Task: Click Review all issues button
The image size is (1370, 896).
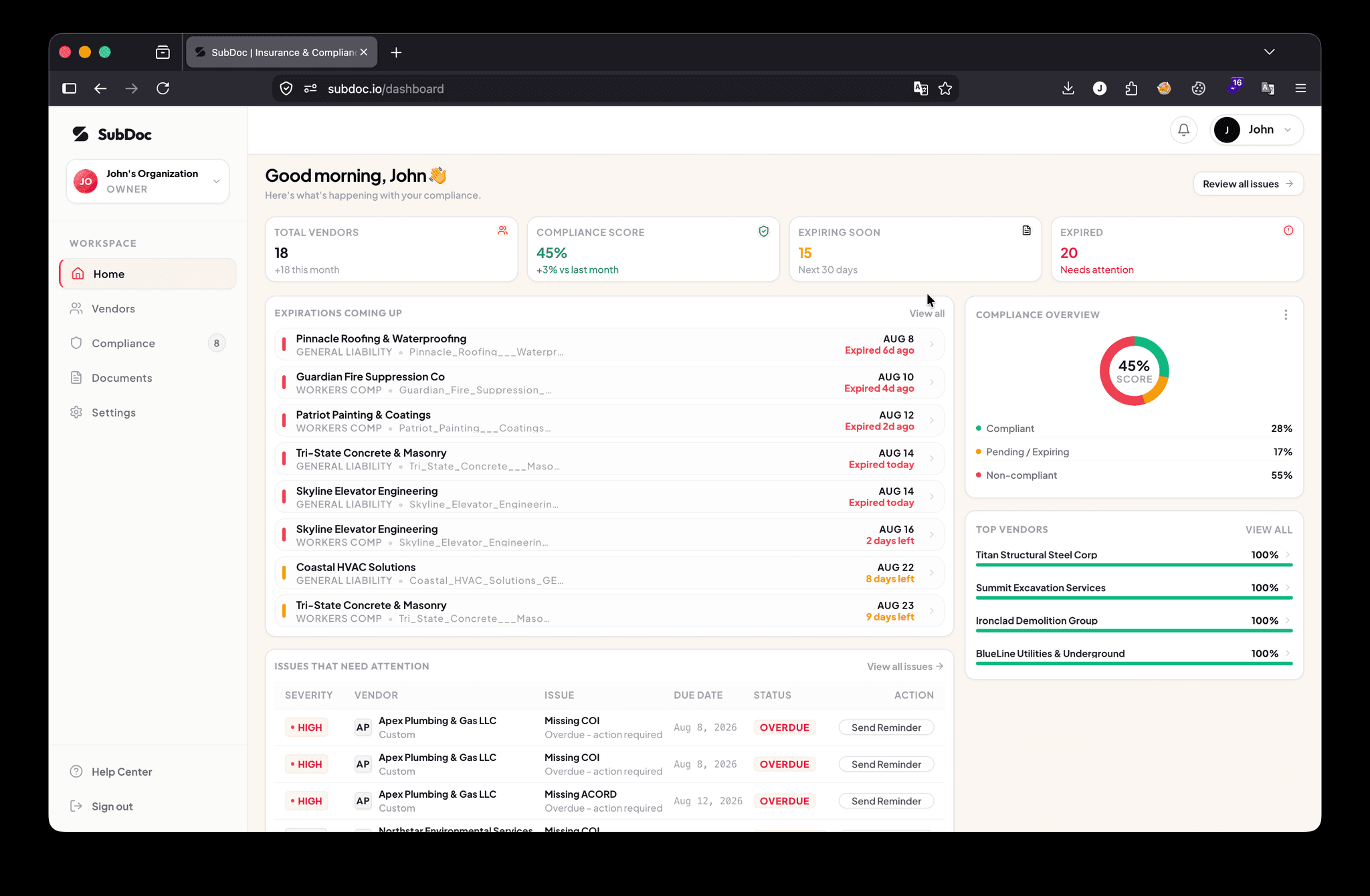Action: pyautogui.click(x=1248, y=184)
